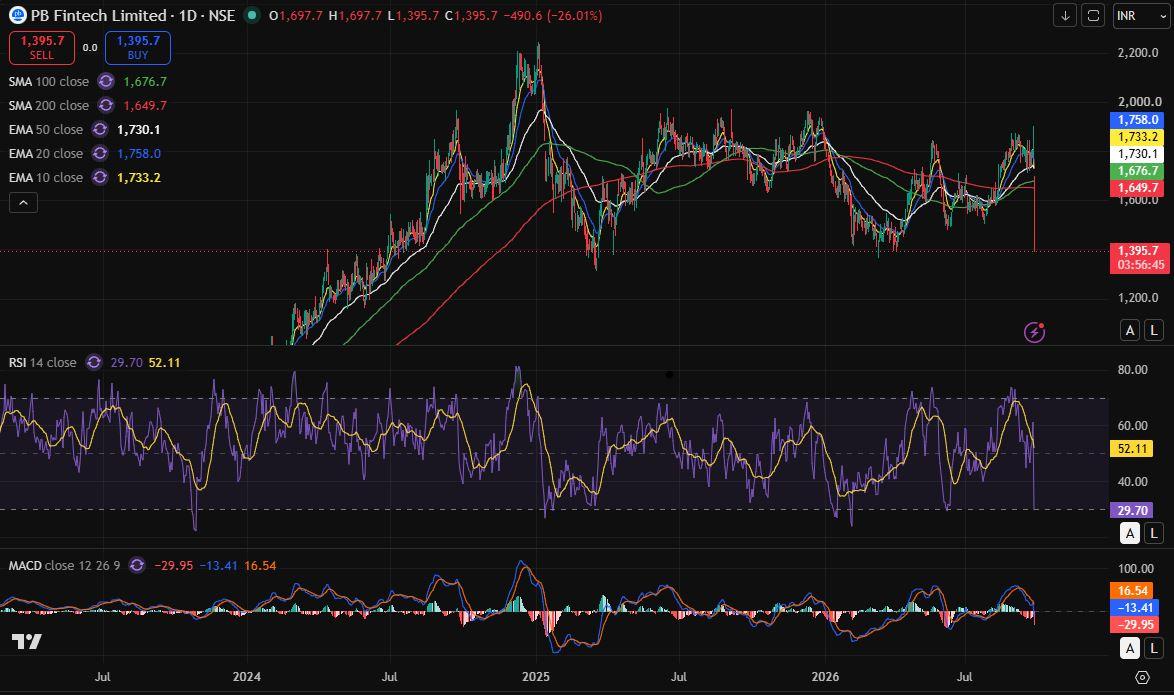Screen dimensions: 1174x695
Task: Select the SMA 100 close indicator label
Action: pyautogui.click(x=49, y=82)
